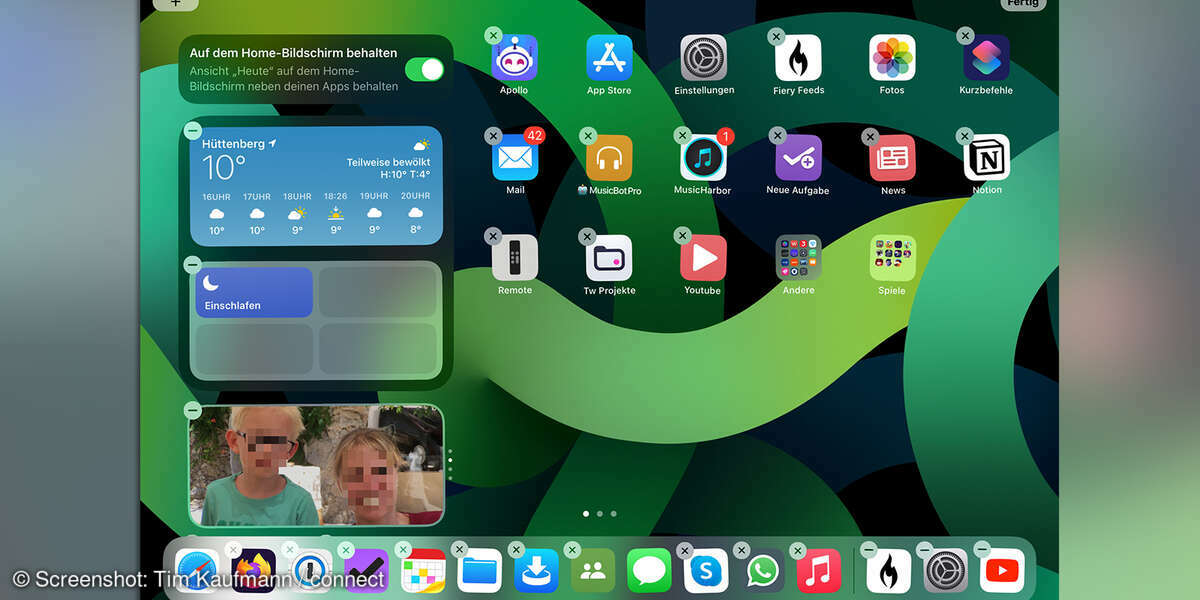Delete Skype via its dock x badge

(685, 550)
